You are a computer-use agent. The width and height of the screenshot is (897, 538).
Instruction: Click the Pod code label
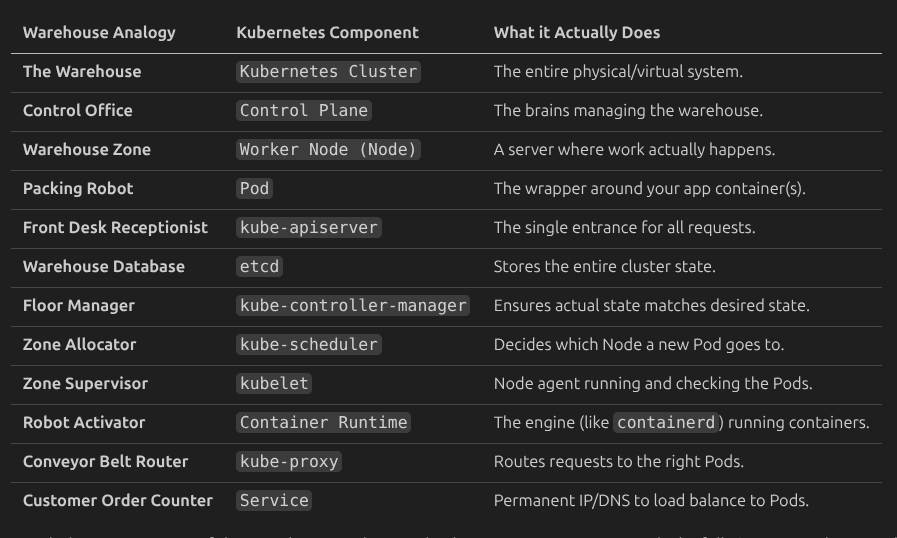click(x=254, y=189)
